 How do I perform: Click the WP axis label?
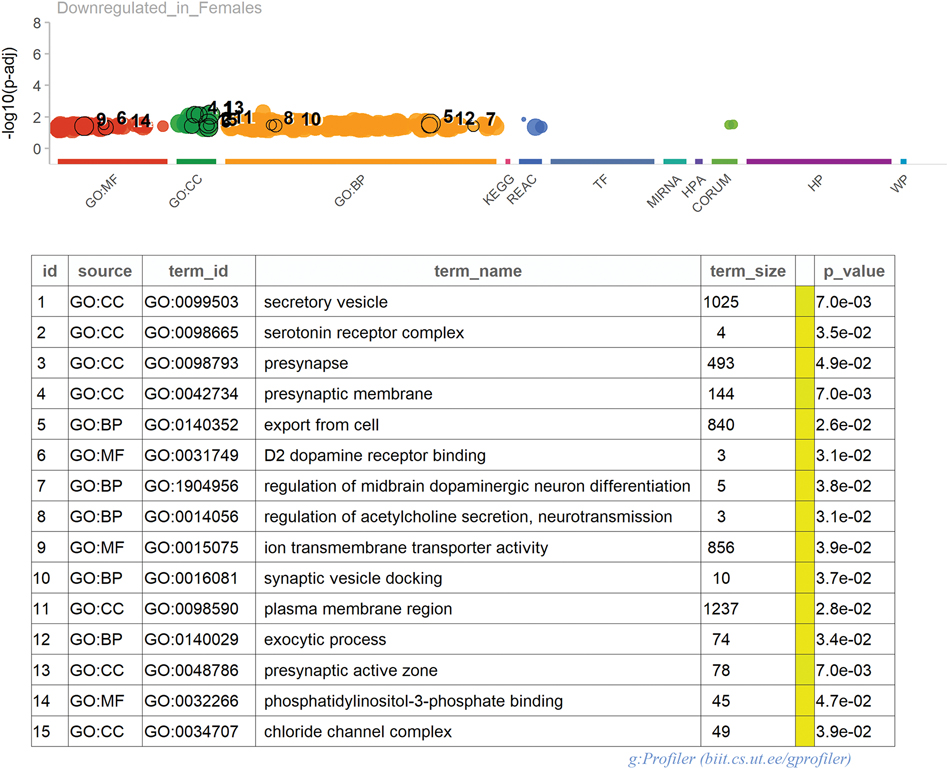[898, 183]
